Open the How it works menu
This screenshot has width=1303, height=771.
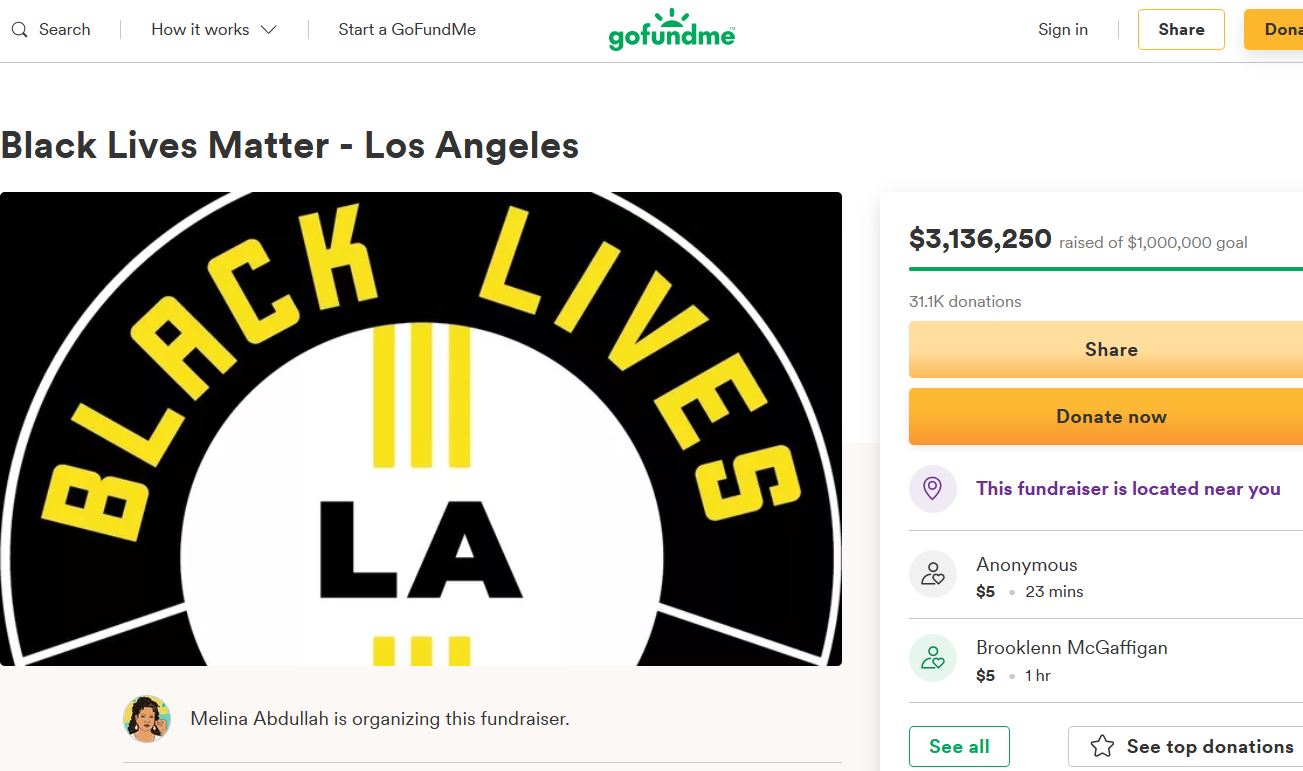(x=200, y=30)
